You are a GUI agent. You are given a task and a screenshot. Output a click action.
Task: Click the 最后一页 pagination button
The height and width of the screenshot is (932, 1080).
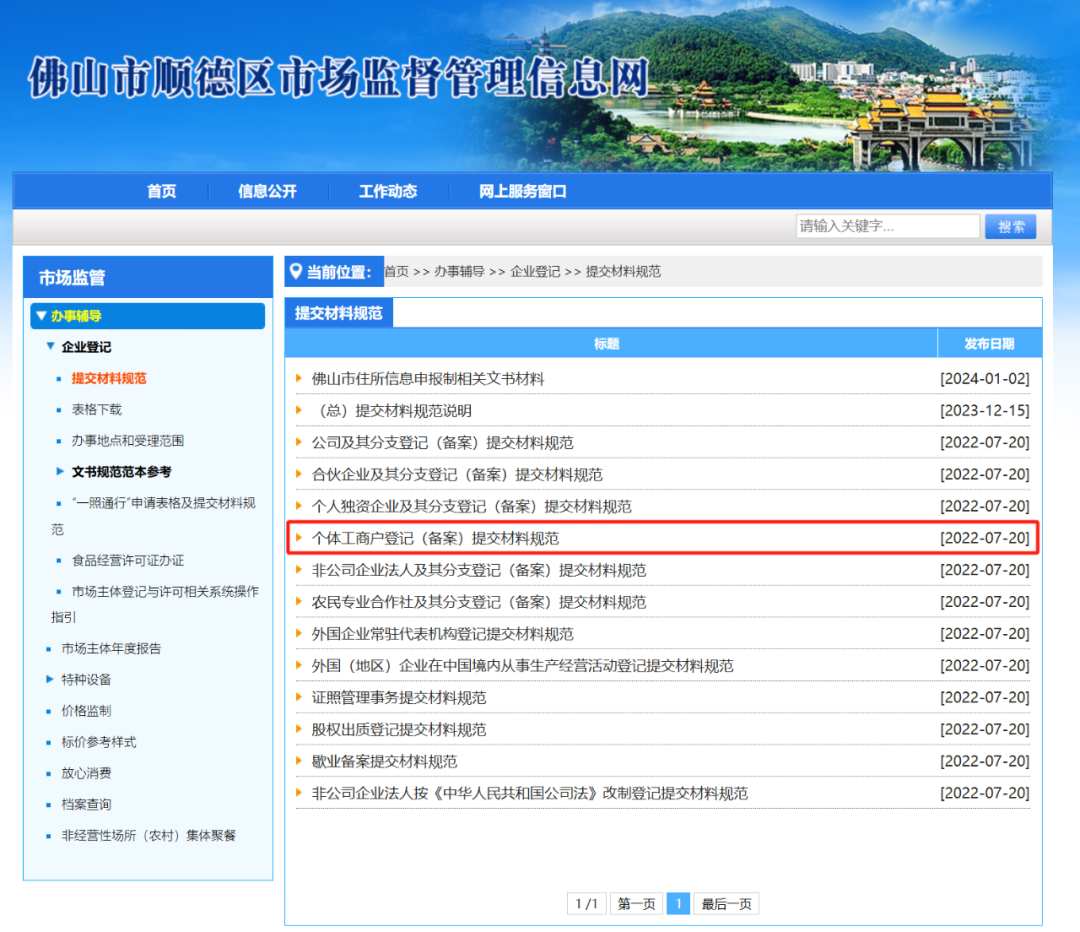point(726,903)
